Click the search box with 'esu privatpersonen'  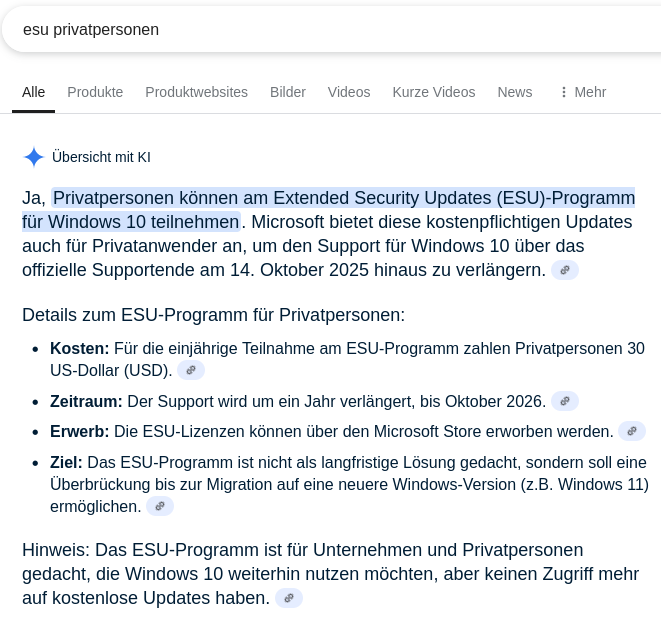[x=300, y=30]
